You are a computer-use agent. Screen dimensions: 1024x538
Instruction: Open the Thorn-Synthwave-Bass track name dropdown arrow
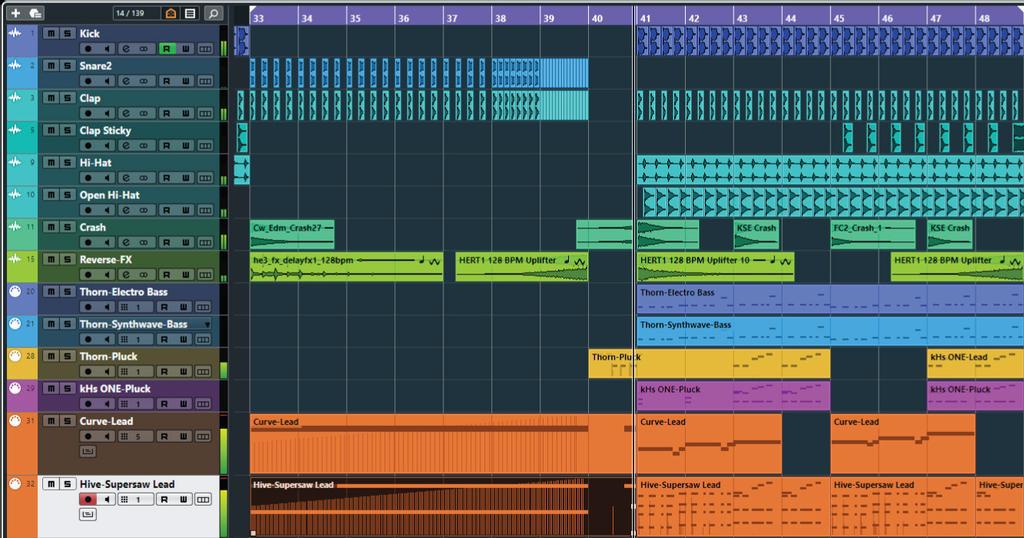(x=208, y=324)
